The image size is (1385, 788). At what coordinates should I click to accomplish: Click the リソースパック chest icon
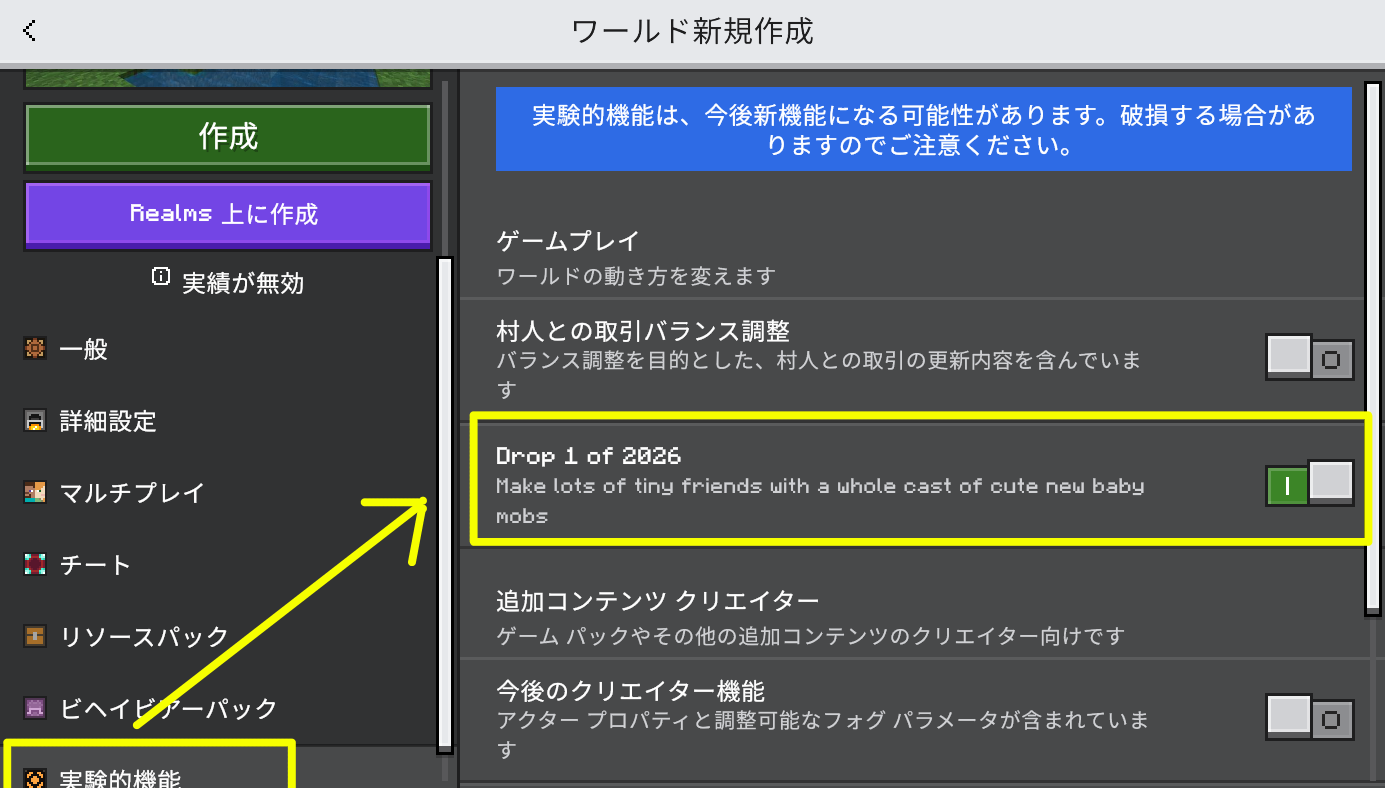pos(35,636)
